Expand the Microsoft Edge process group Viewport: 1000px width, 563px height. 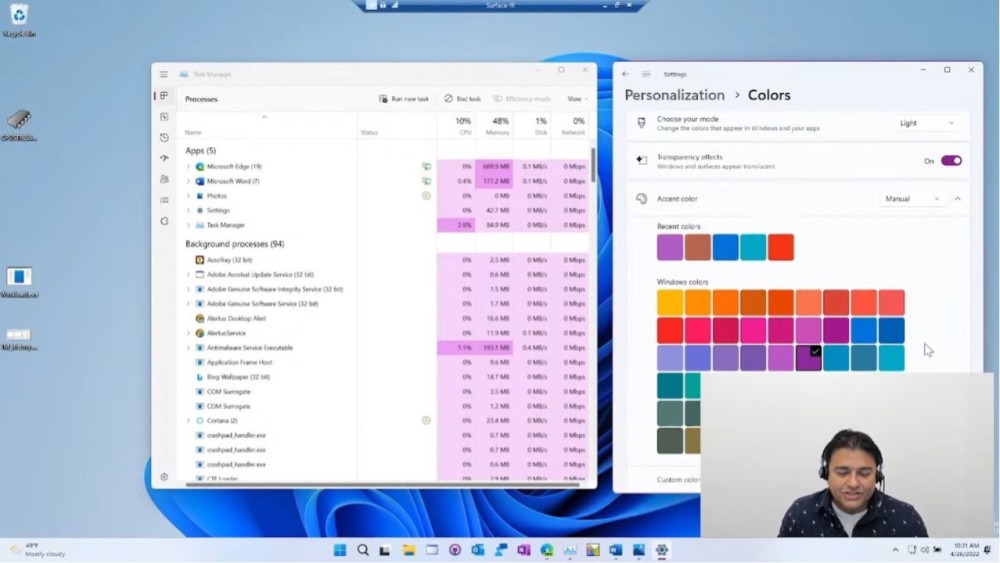(x=188, y=167)
